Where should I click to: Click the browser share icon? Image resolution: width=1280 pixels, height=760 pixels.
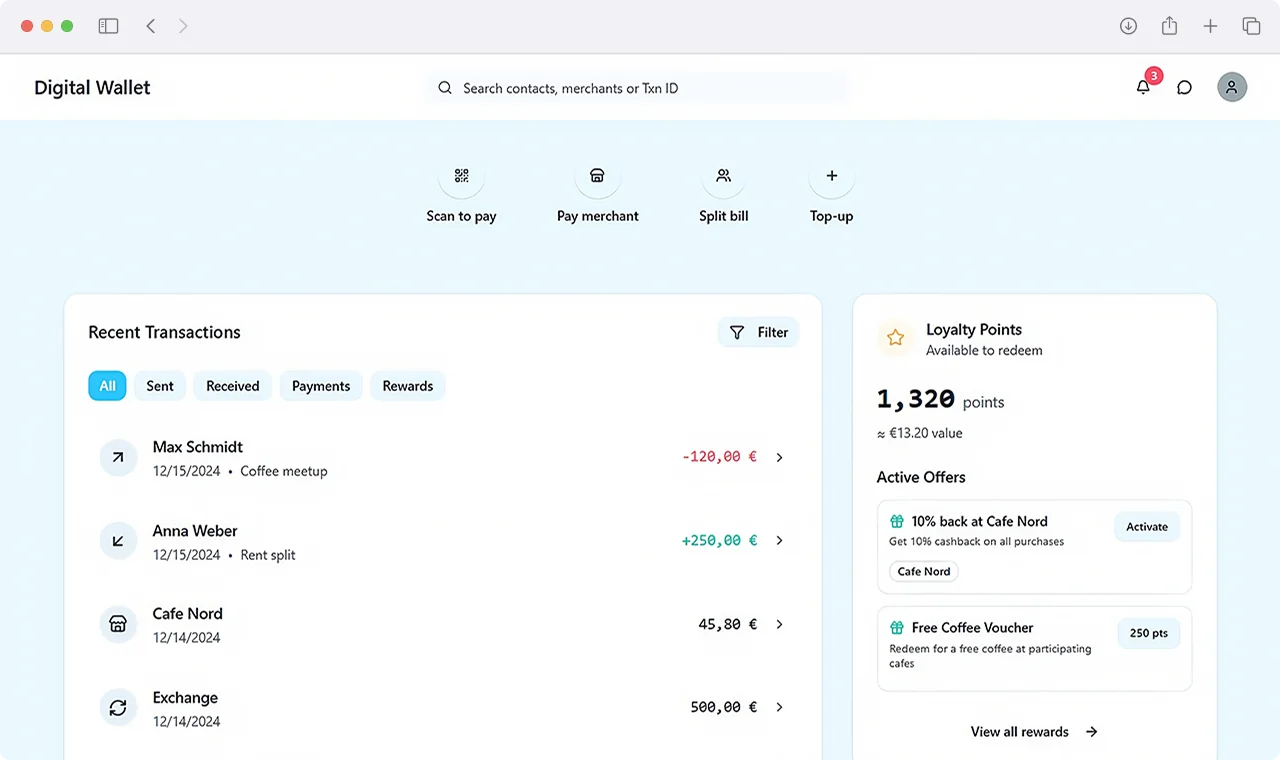tap(1169, 26)
